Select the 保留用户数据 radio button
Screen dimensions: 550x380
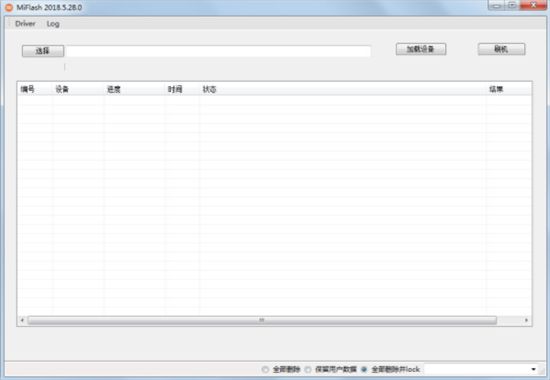point(308,369)
